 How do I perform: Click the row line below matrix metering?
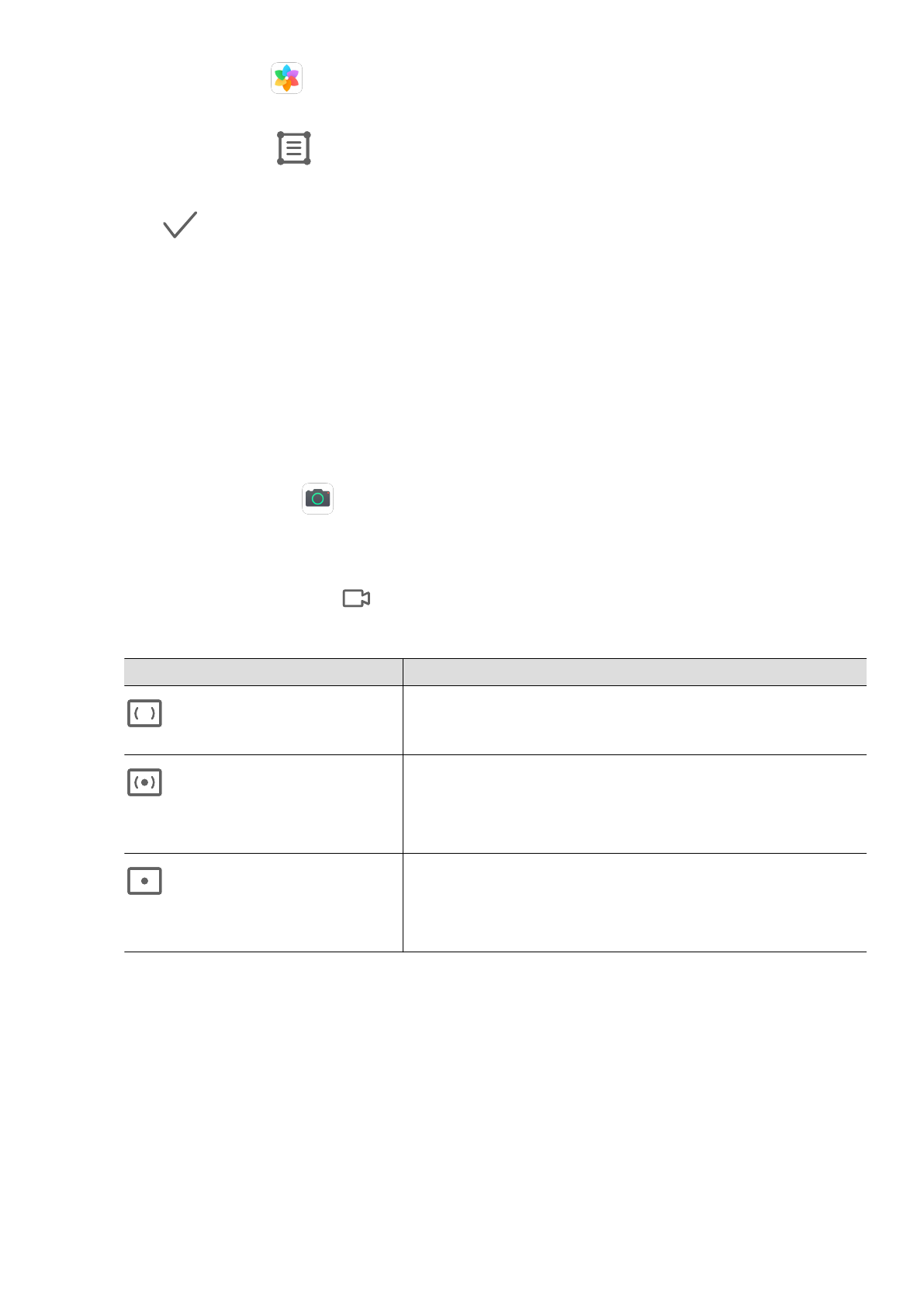tap(495, 754)
